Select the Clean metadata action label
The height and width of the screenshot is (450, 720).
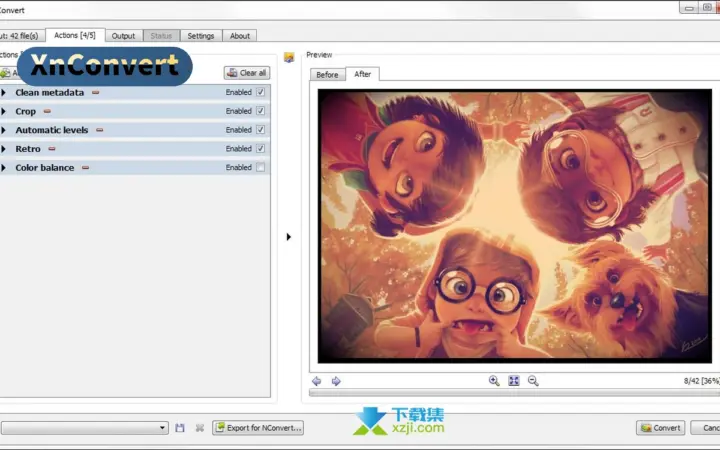point(50,92)
